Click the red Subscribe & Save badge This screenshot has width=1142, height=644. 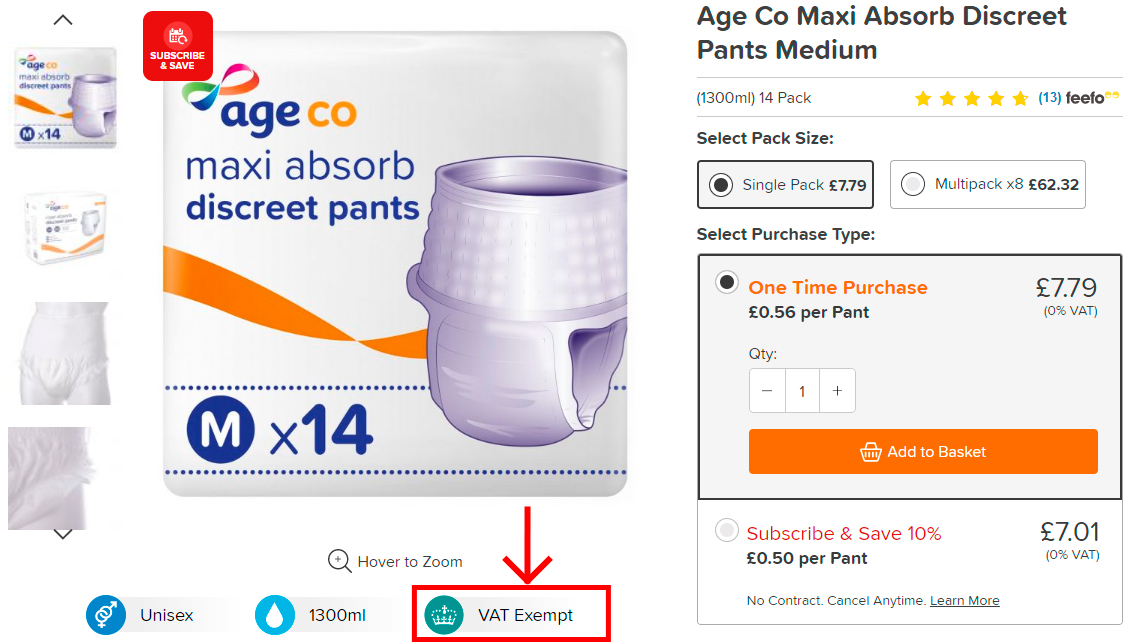click(177, 45)
